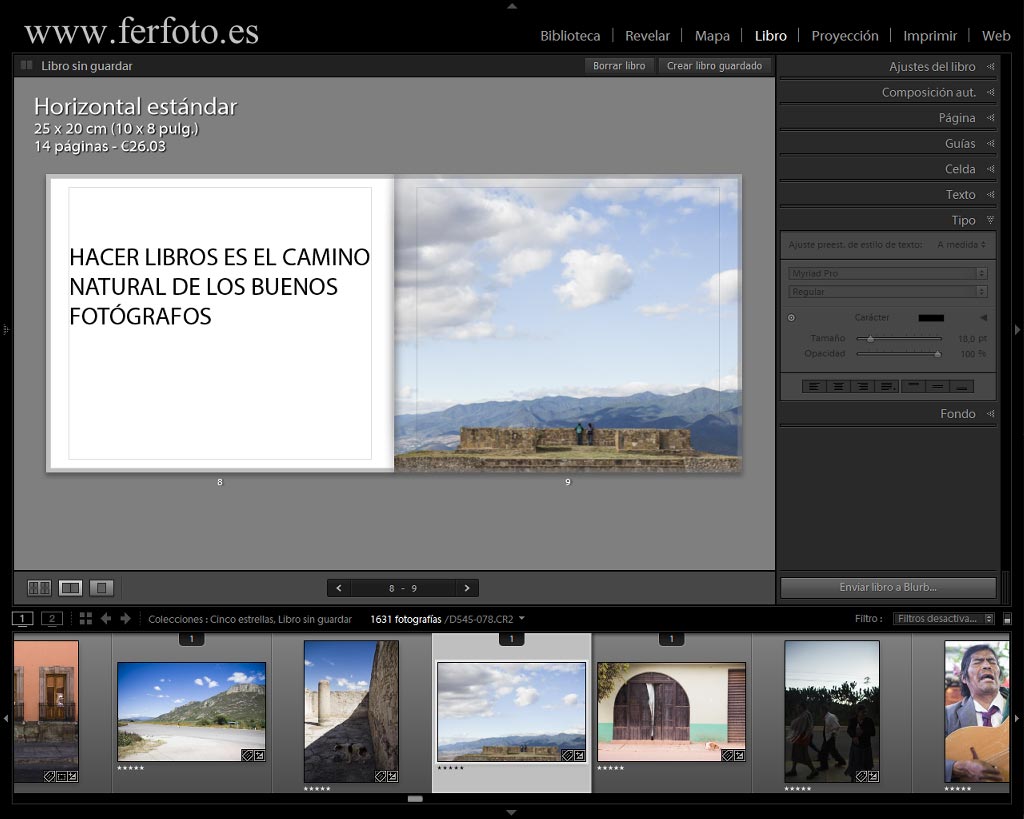Select stone wall and tower thumbnail

351,711
